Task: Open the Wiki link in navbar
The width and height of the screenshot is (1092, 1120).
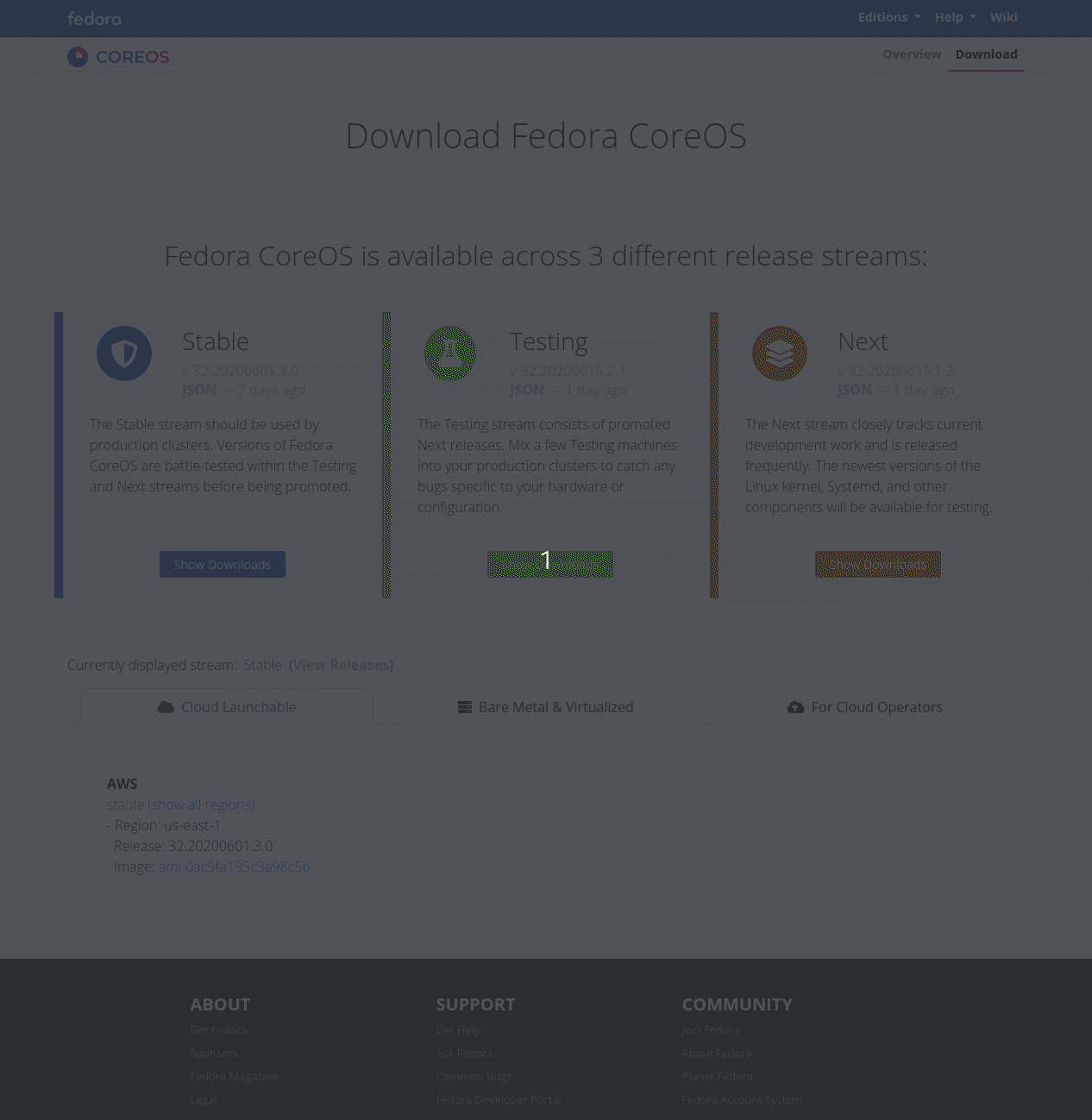Action: (x=1003, y=17)
